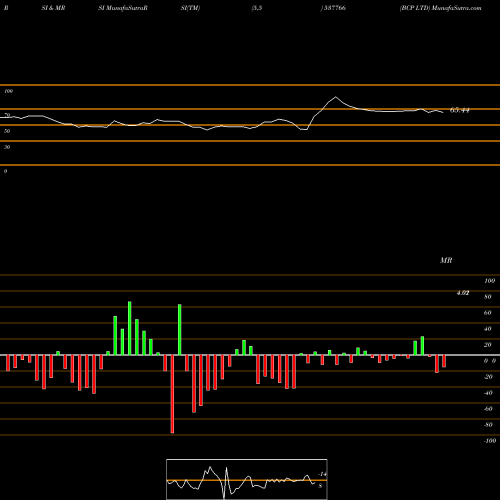Click the MR axis label -60
This screenshot has width=500, height=500.
(x=488, y=409)
